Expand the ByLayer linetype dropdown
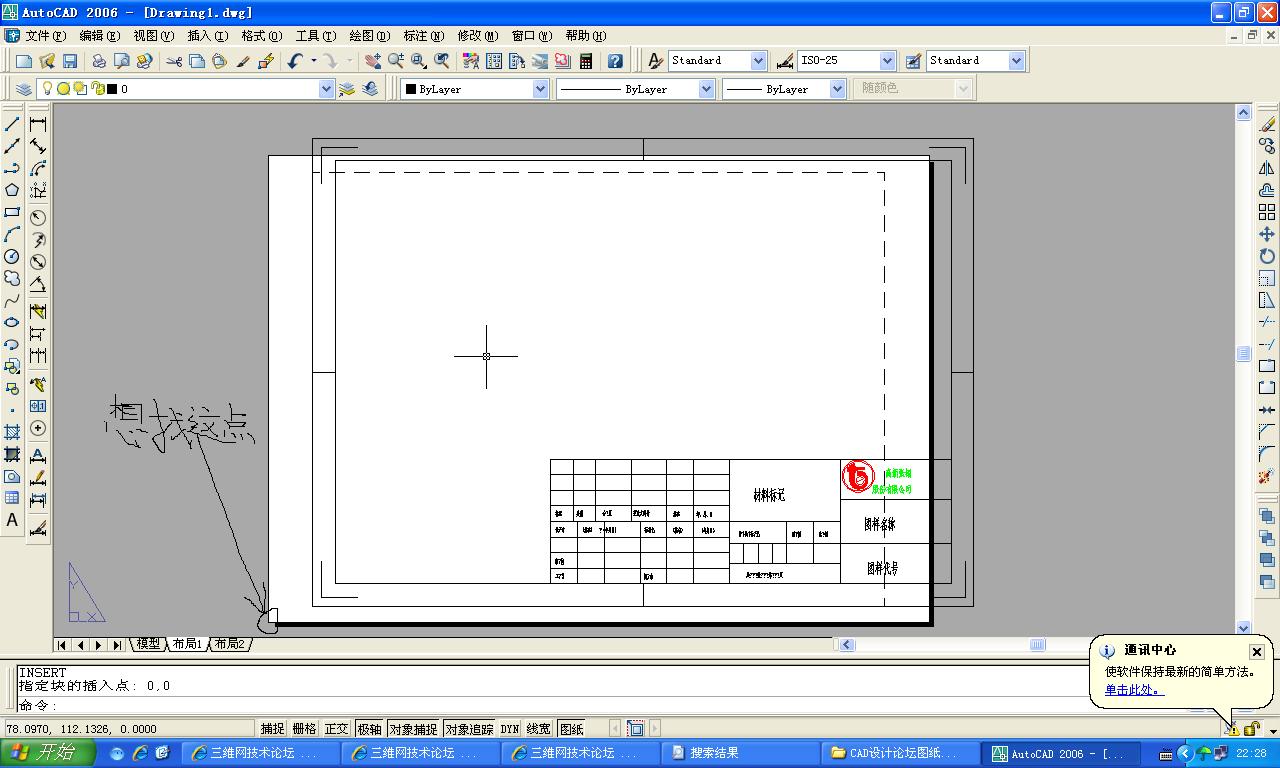Viewport: 1280px width, 768px height. (706, 89)
